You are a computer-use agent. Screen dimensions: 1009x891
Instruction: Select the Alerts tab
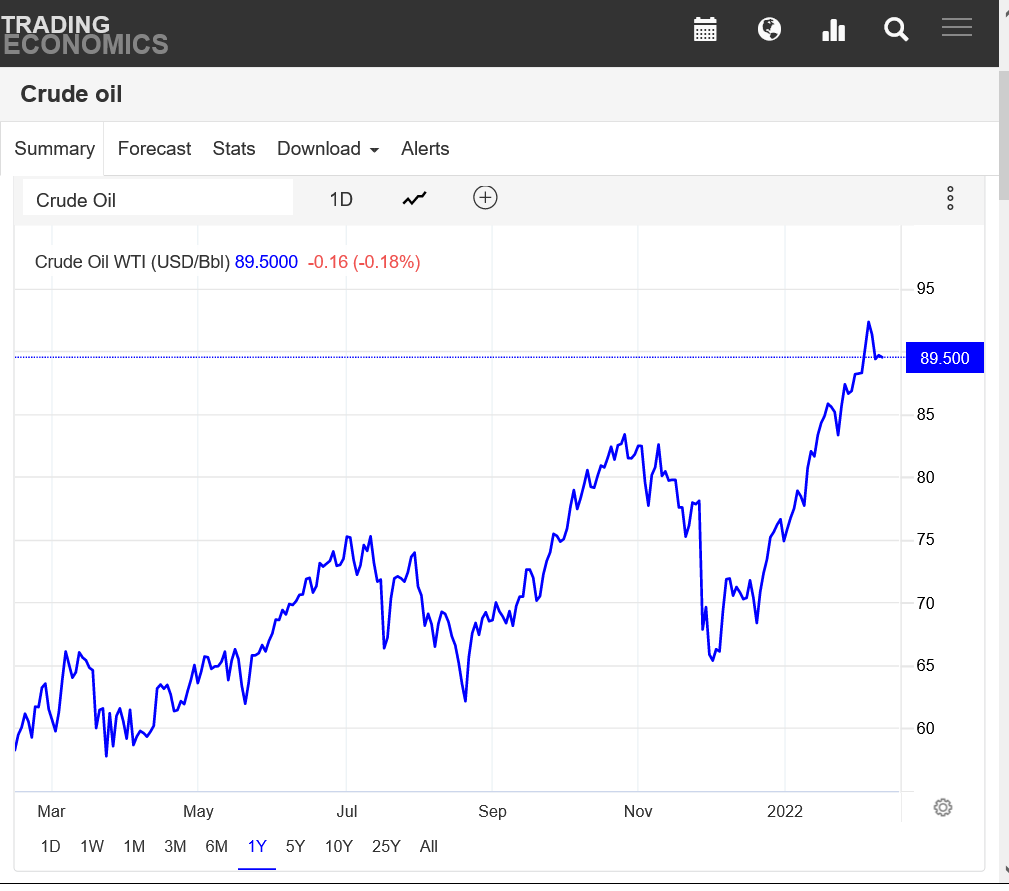click(x=425, y=149)
